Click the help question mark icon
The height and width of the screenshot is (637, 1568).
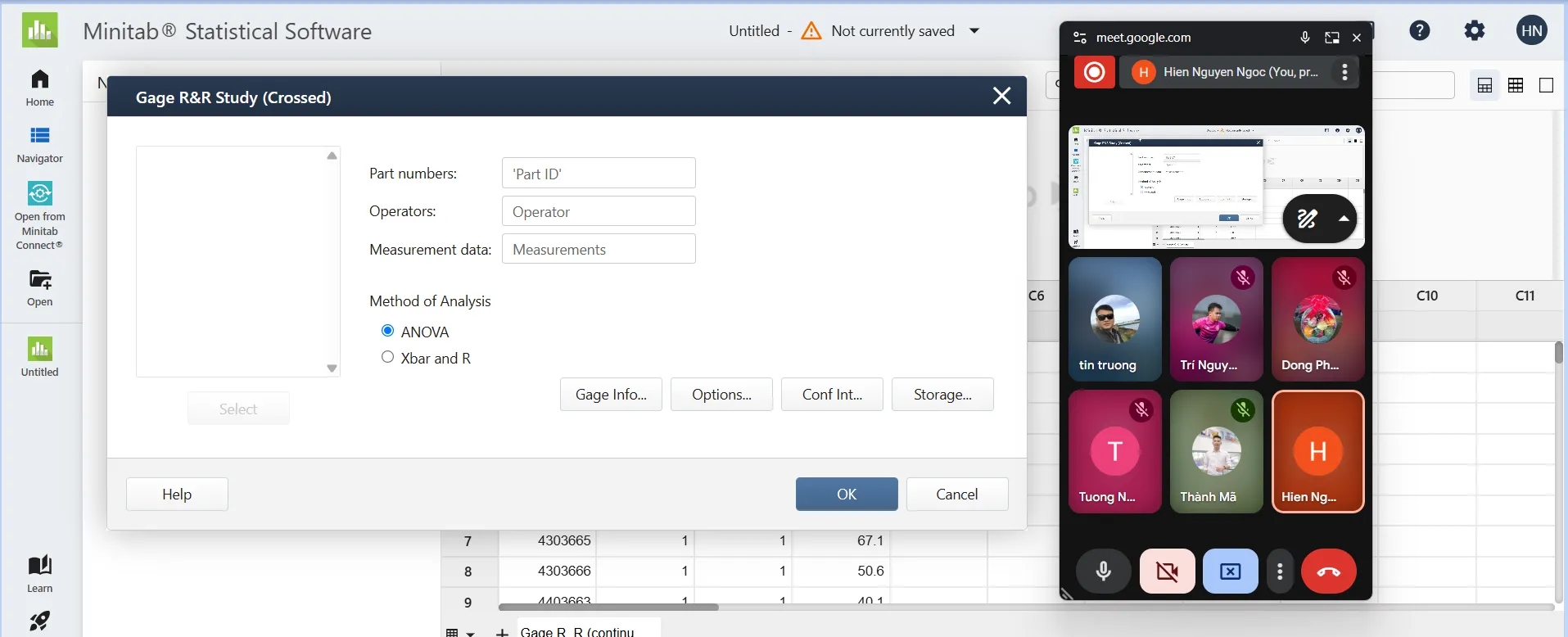1419,31
